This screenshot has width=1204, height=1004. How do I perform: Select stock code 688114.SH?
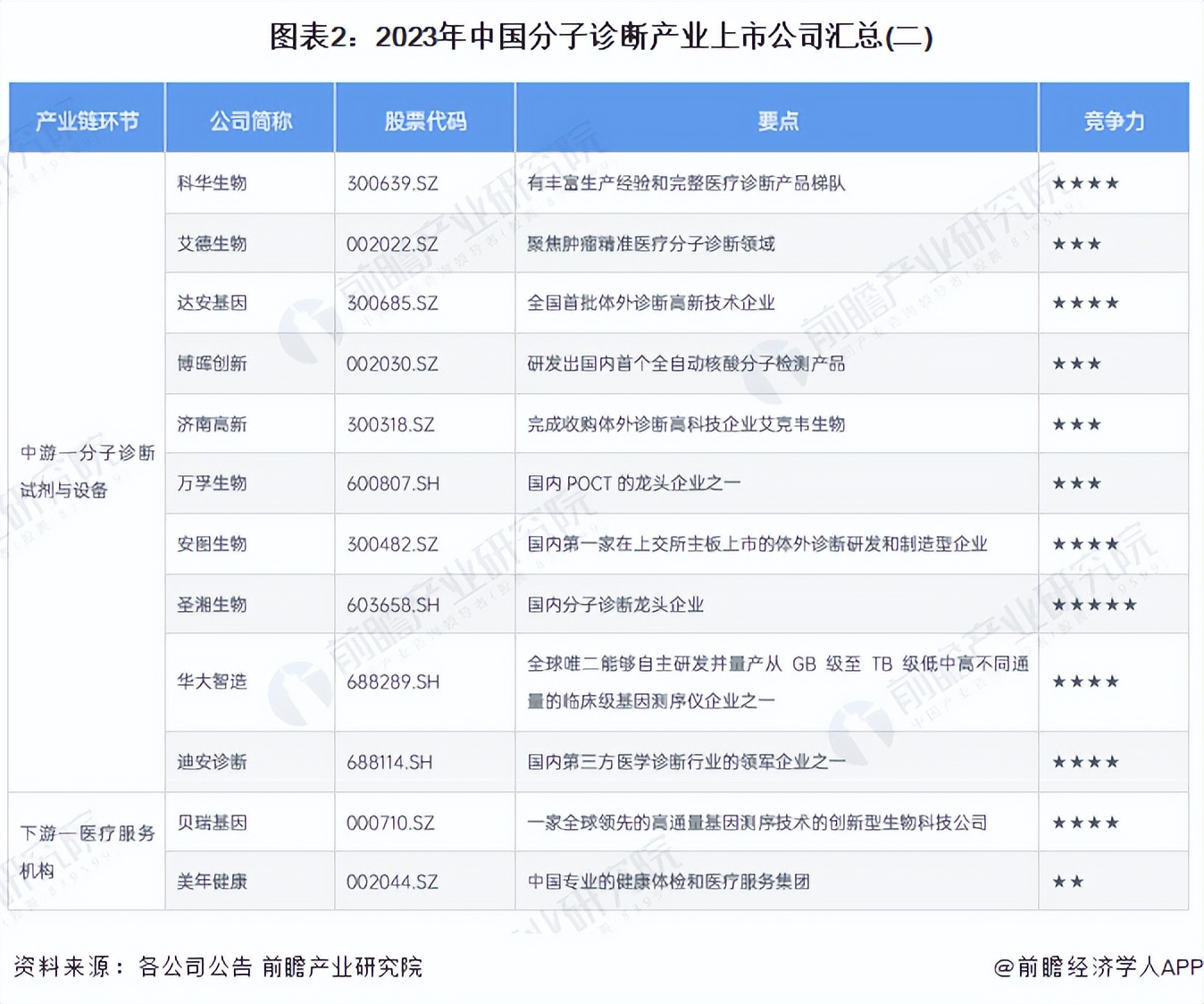tap(389, 762)
